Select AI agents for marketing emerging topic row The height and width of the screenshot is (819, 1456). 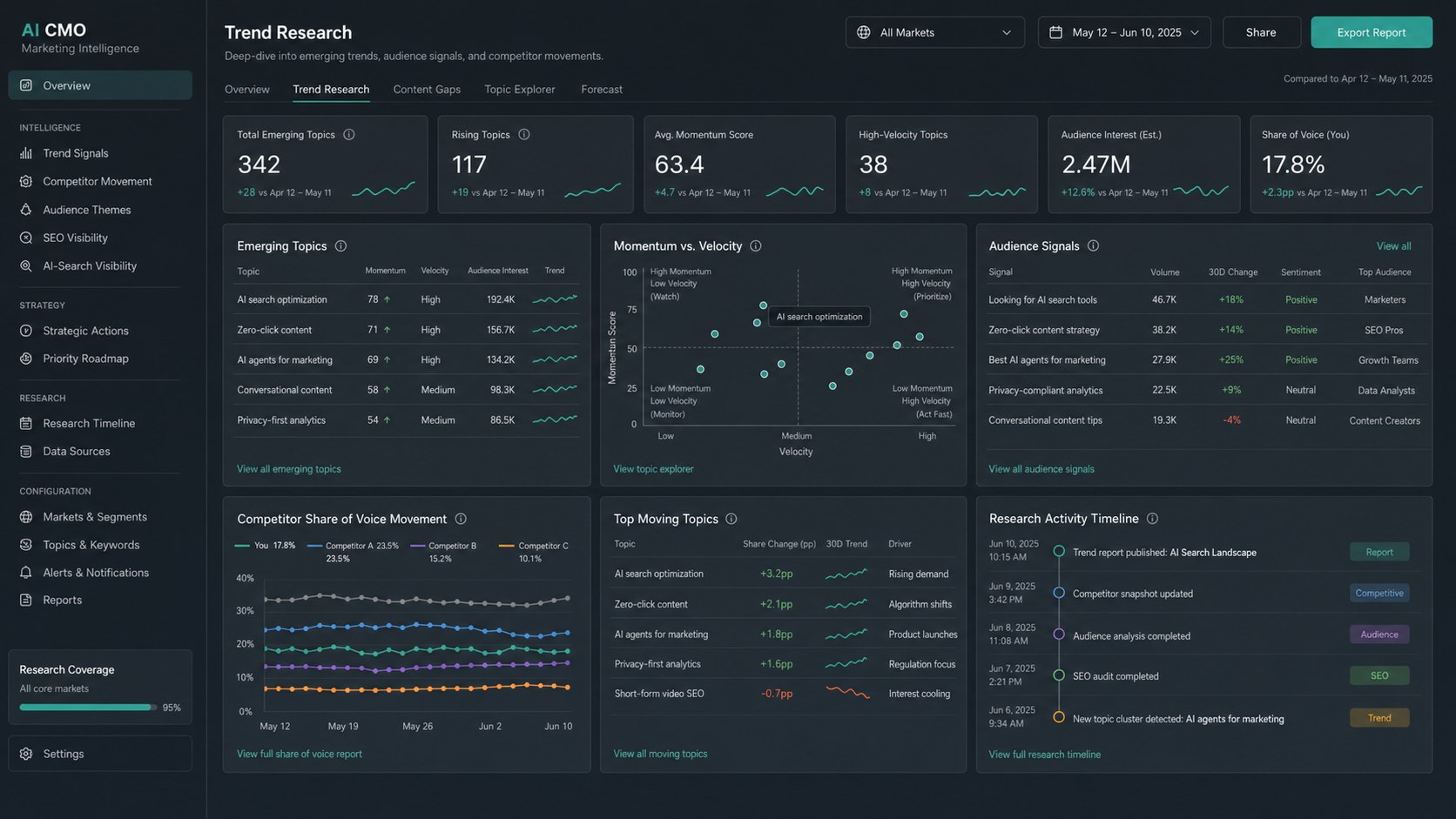click(x=407, y=359)
